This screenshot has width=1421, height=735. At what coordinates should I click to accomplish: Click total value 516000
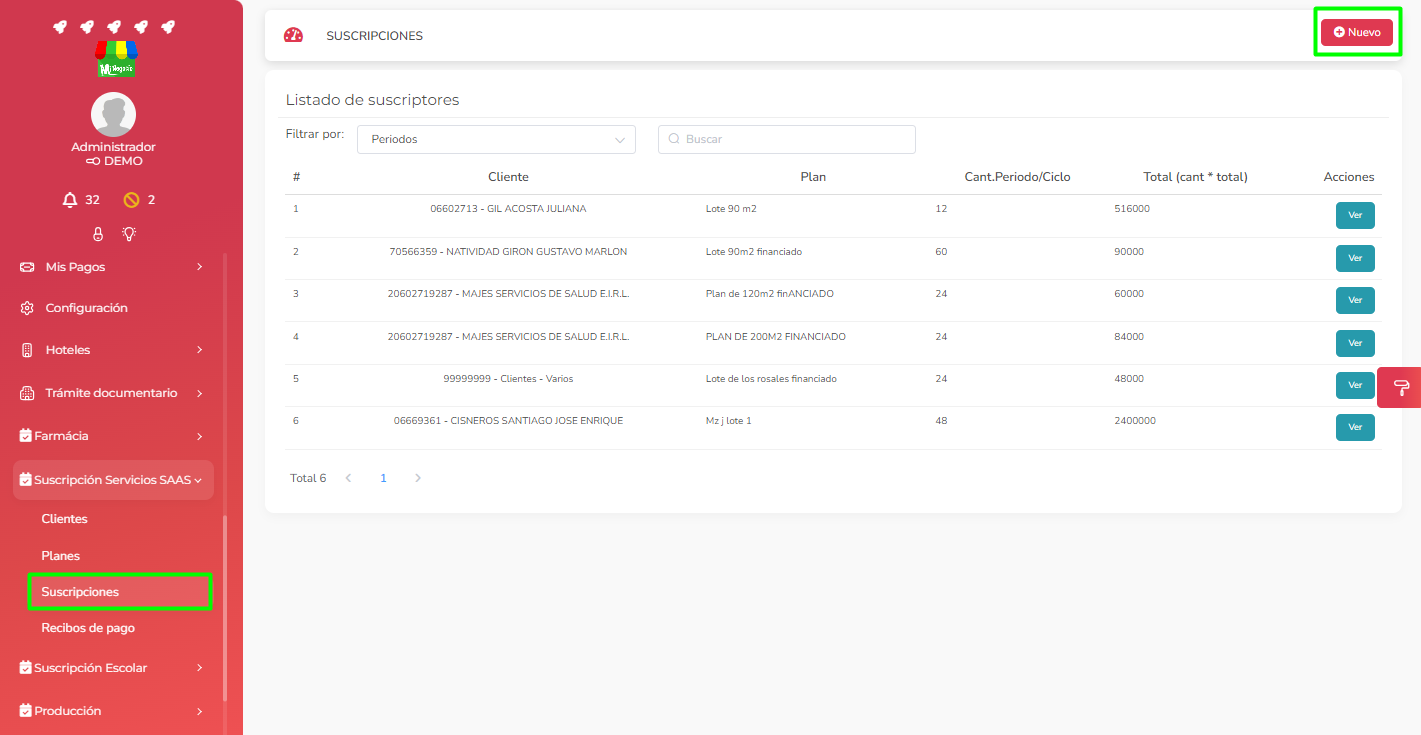[1132, 209]
